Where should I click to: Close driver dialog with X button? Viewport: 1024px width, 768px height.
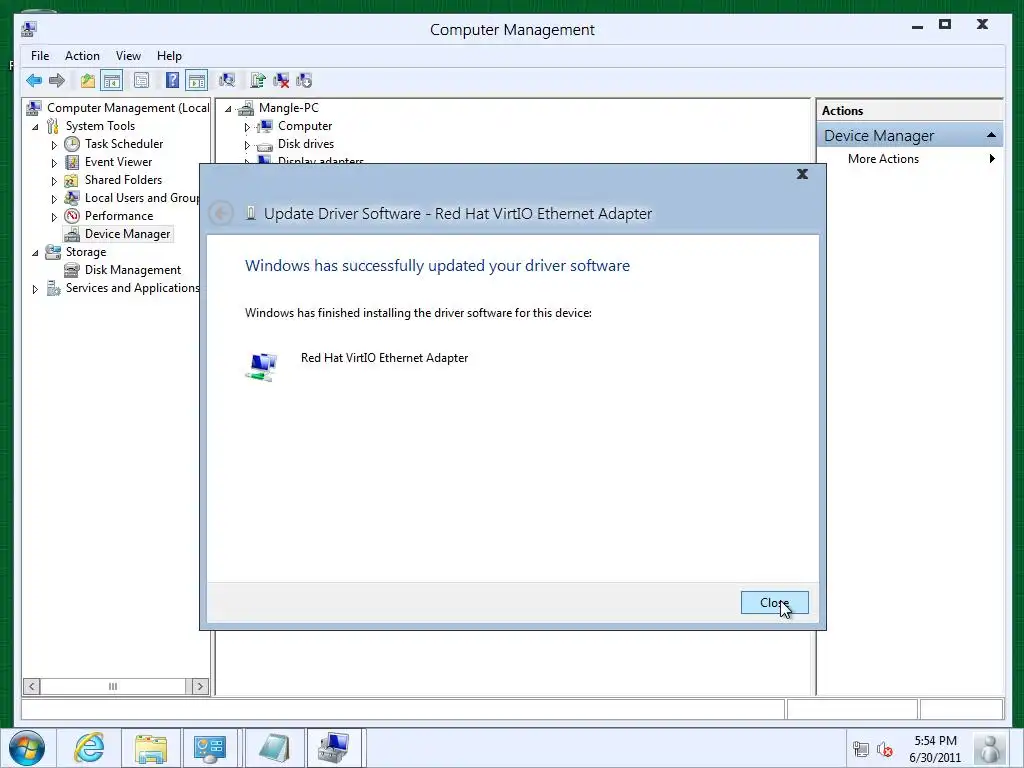click(x=803, y=174)
